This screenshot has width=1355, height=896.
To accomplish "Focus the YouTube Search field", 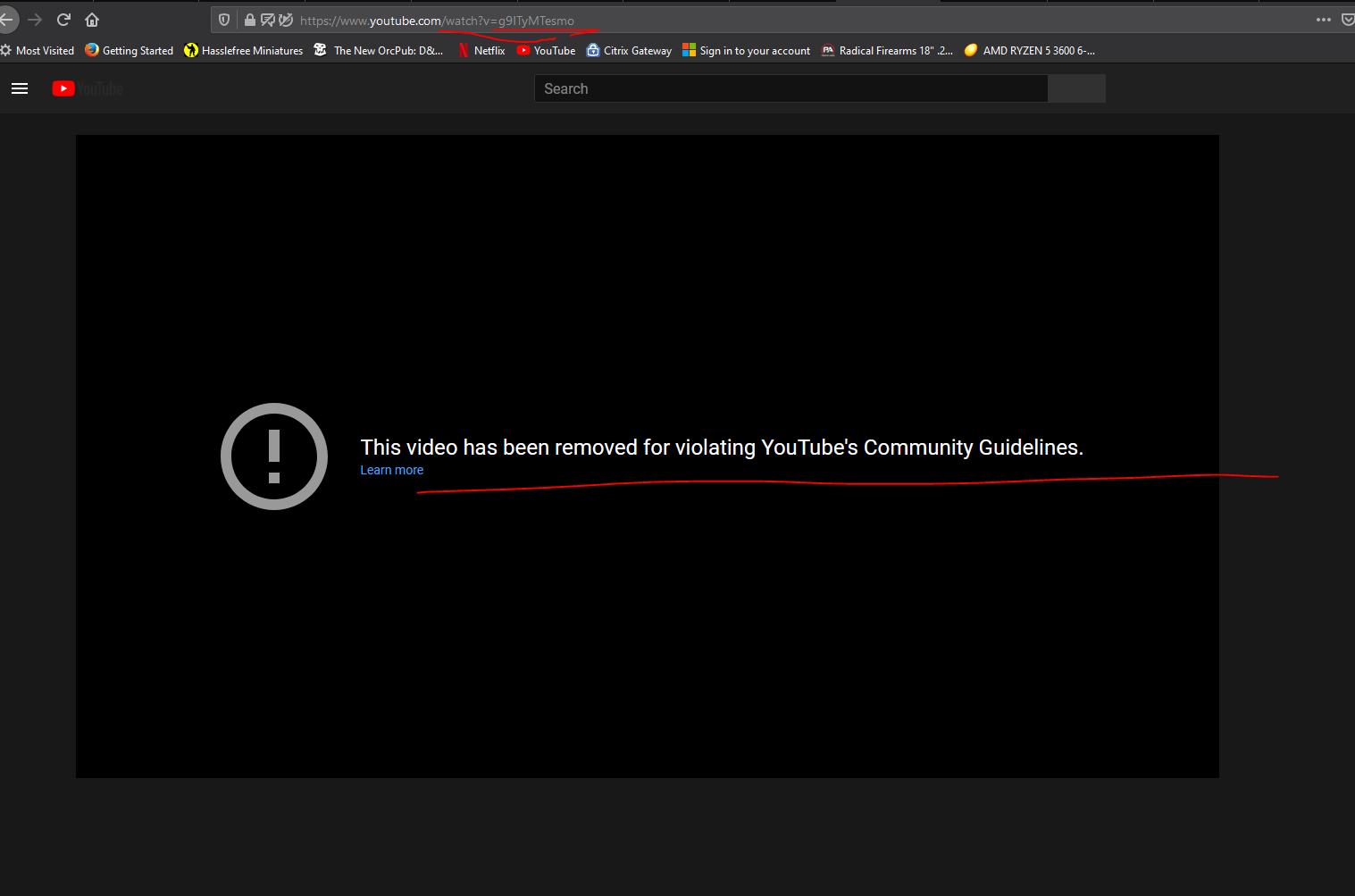I will click(790, 88).
